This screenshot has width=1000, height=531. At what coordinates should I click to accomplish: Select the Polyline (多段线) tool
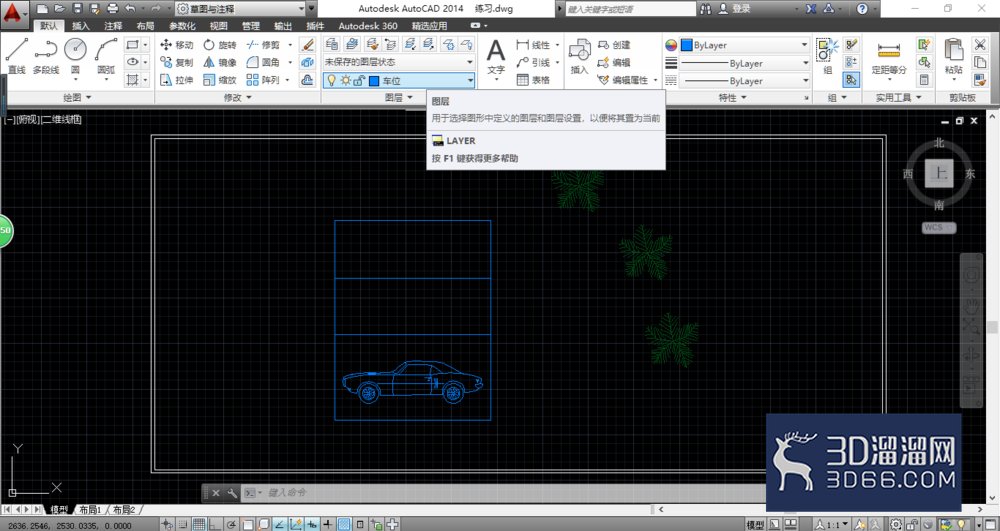tap(45, 55)
